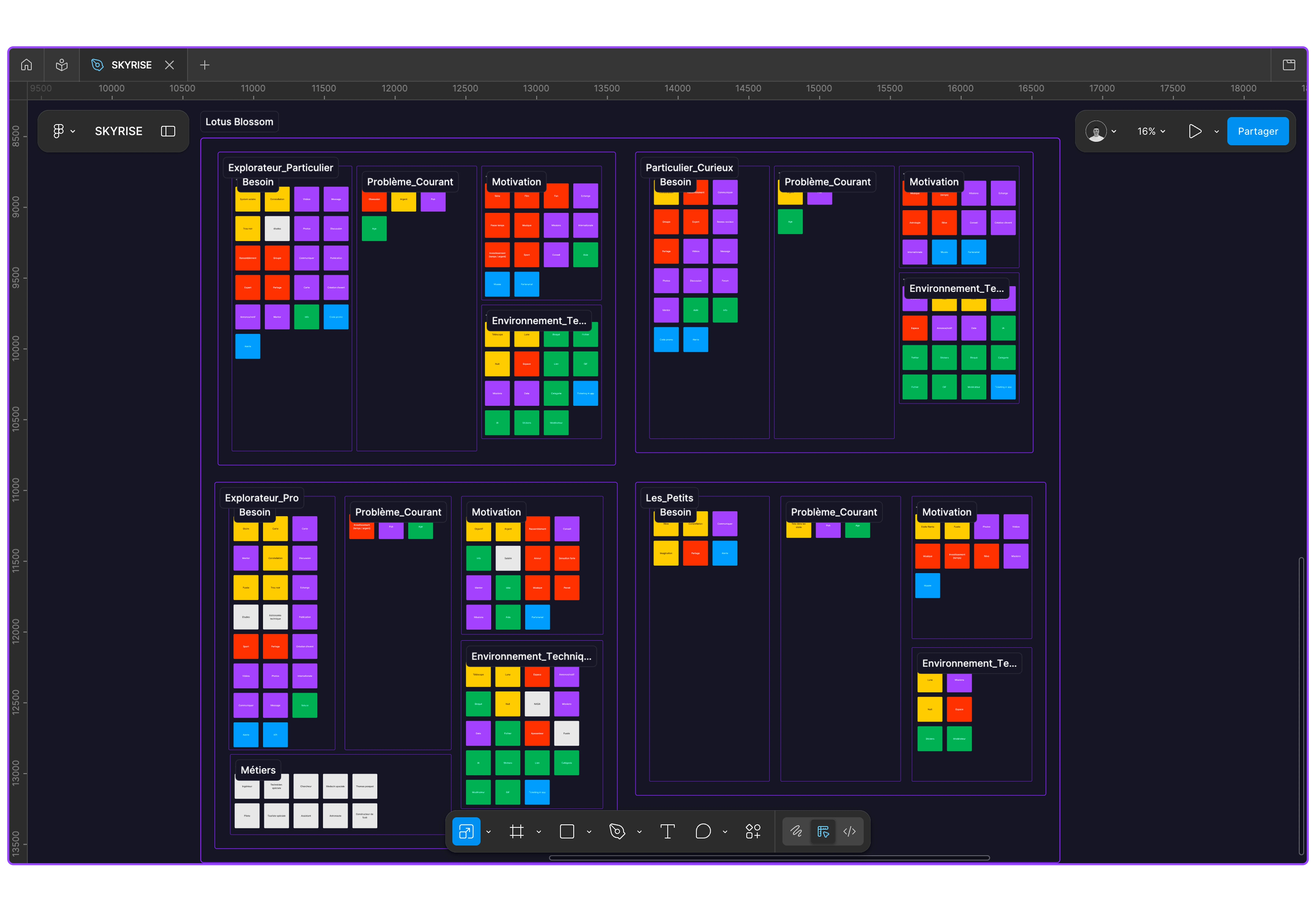Image resolution: width=1316 pixels, height=911 pixels.
Task: Select the Text tool
Action: coord(668,832)
